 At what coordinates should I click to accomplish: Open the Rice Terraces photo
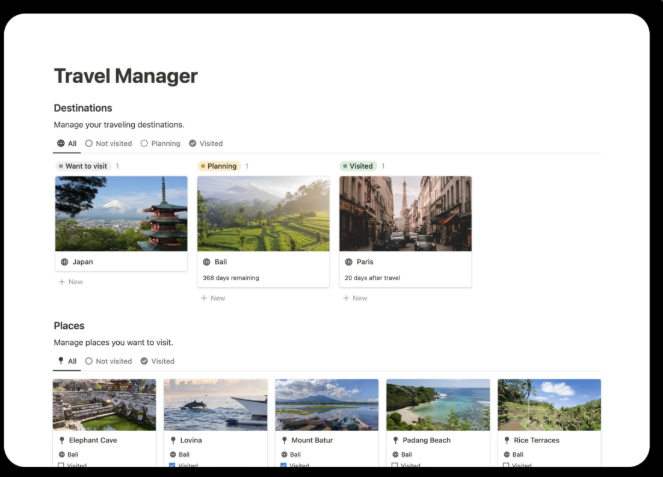click(x=549, y=405)
